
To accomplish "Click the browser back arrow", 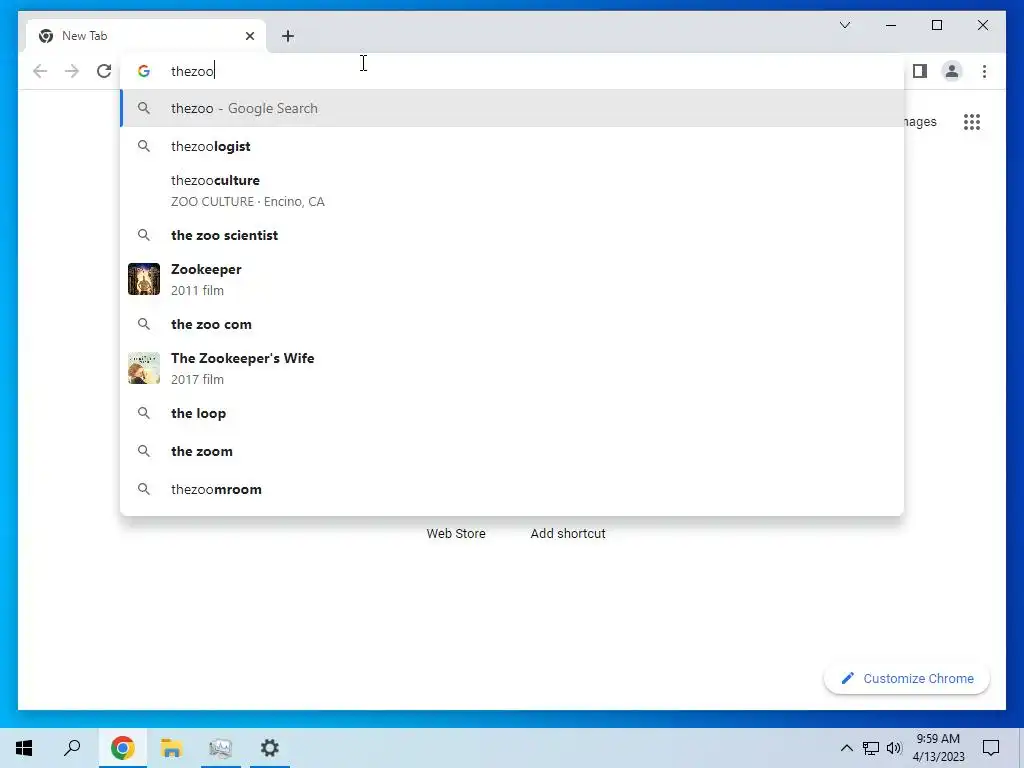I will point(40,71).
